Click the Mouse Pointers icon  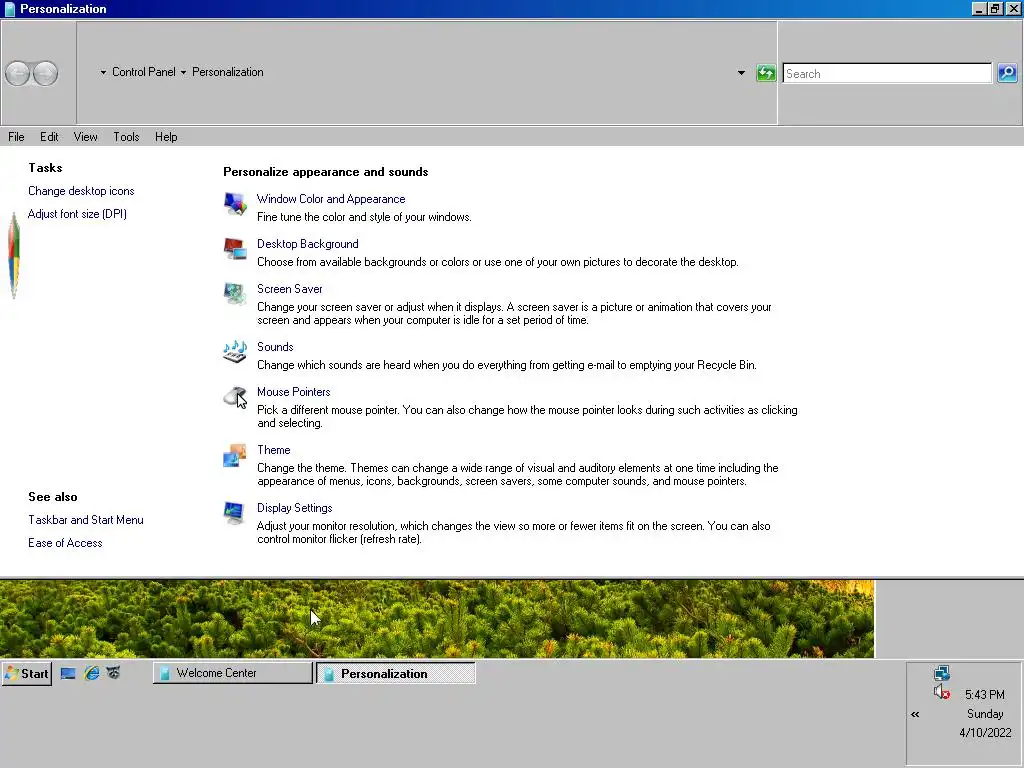[x=235, y=397]
